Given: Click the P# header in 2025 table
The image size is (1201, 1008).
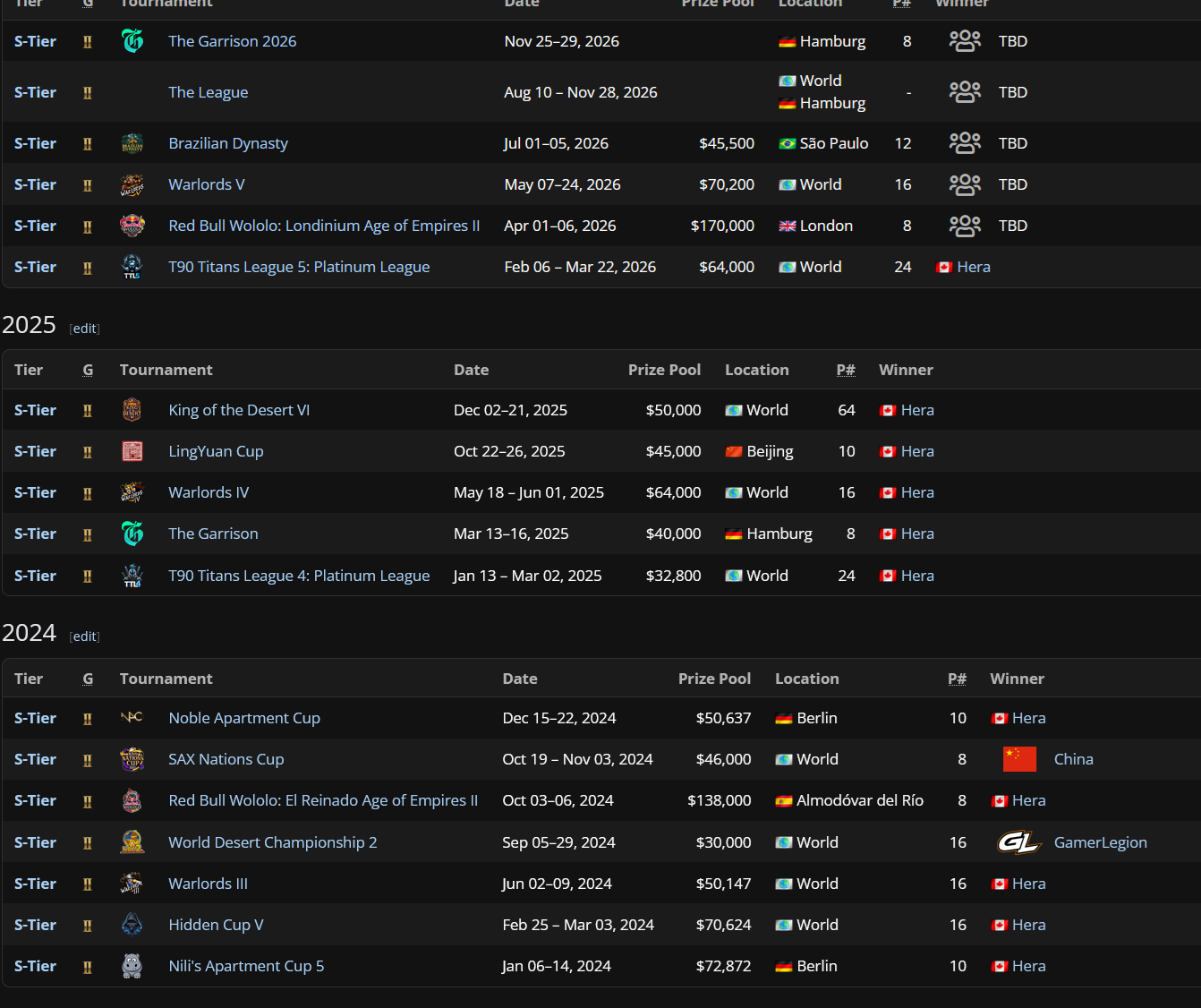Looking at the screenshot, I should click(846, 370).
